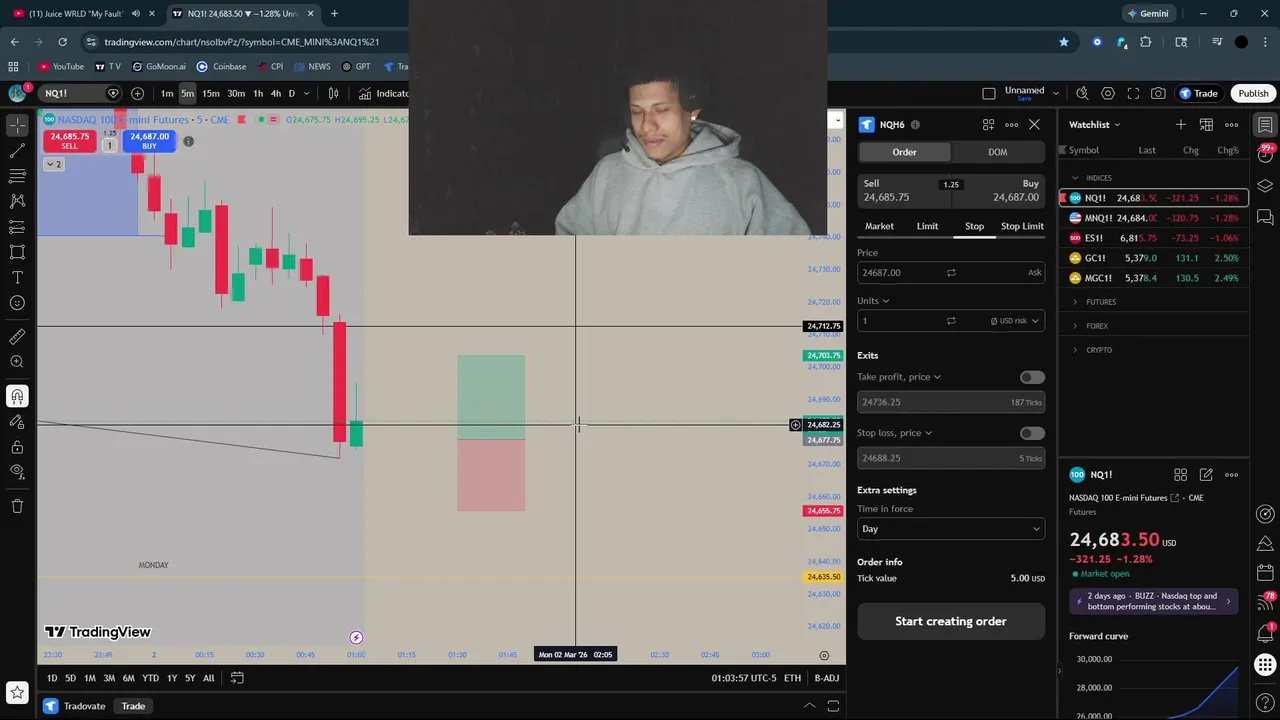Expand the CRYPTO watchlist section
This screenshot has width=1280, height=720.
[1076, 350]
